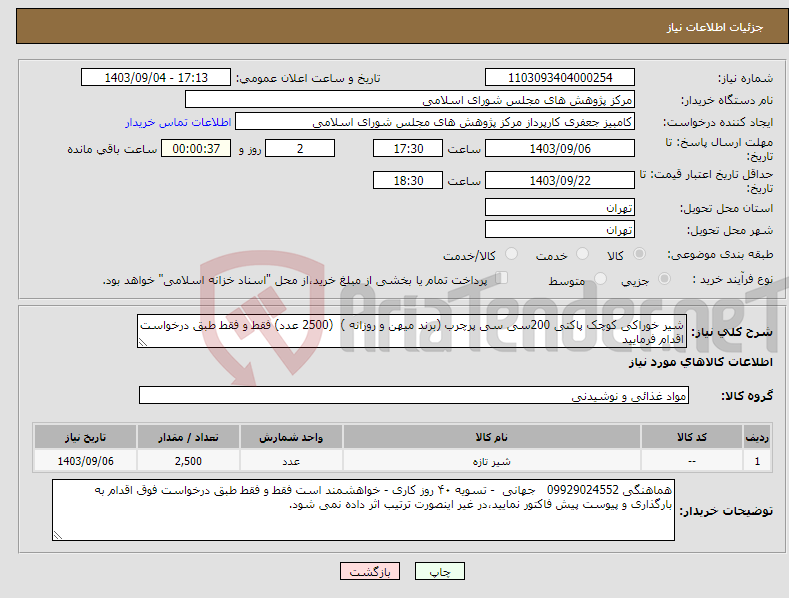The height and width of the screenshot is (598, 789).
Task: Click the شیر تازه table cell
Action: (492, 461)
